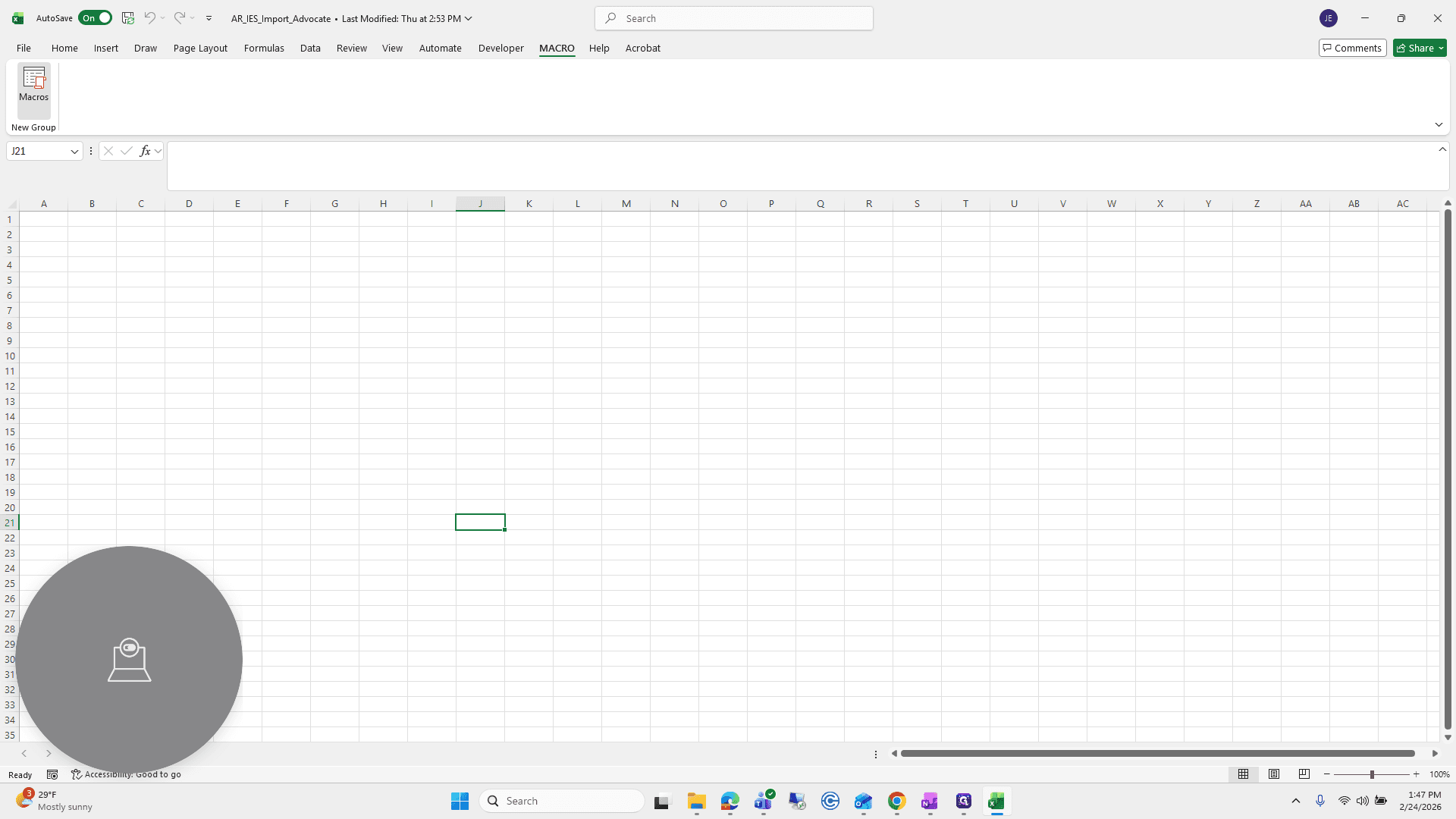This screenshot has width=1456, height=819.
Task: Open OneNote from taskbar
Action: pyautogui.click(x=930, y=801)
